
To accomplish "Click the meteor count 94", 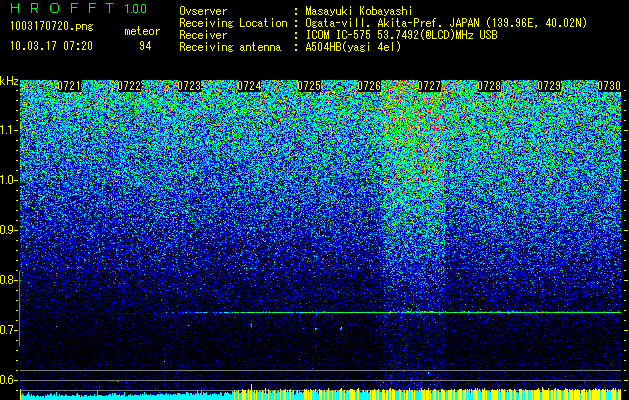I will coord(145,46).
